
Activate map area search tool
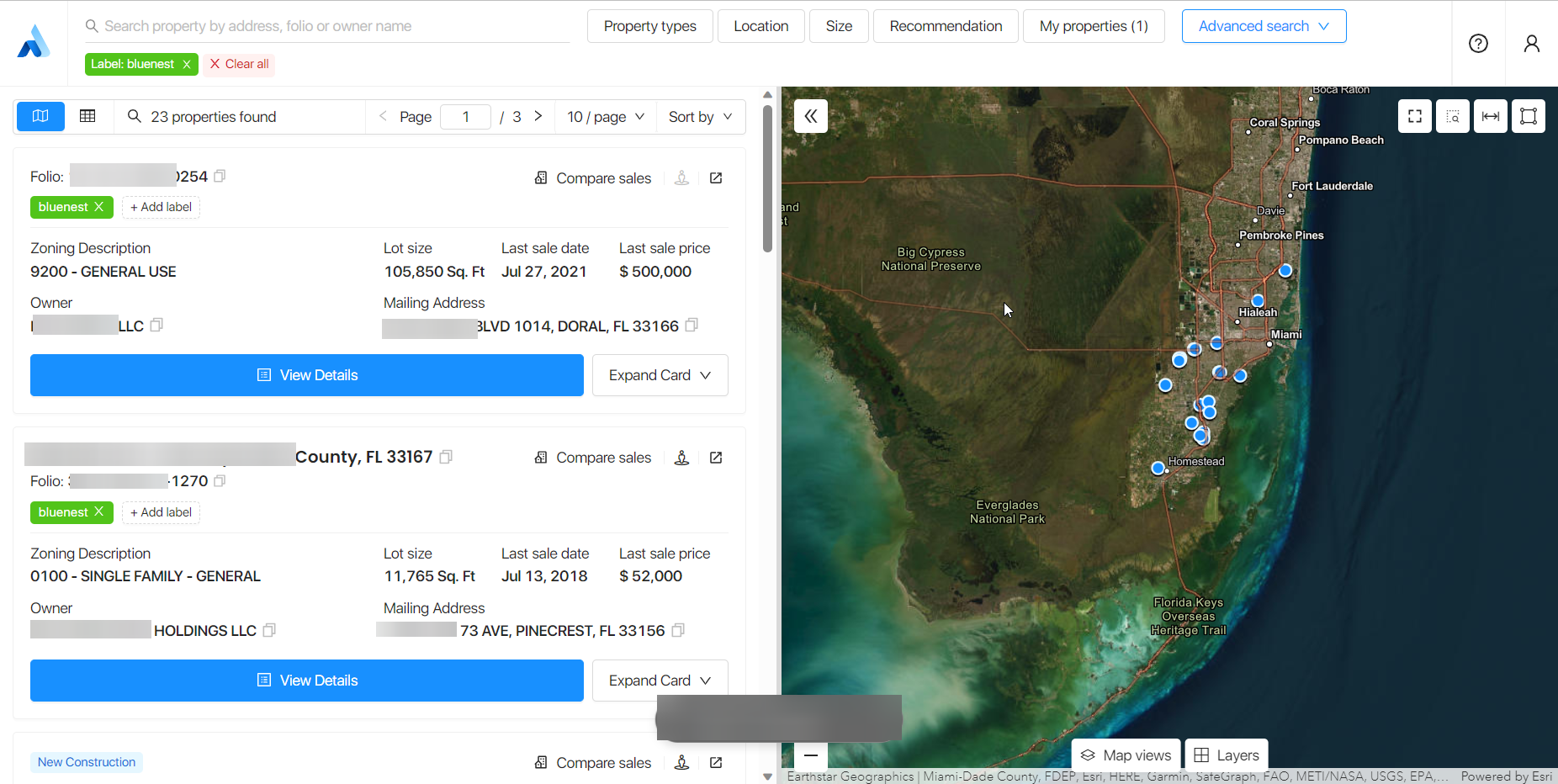pyautogui.click(x=1453, y=116)
